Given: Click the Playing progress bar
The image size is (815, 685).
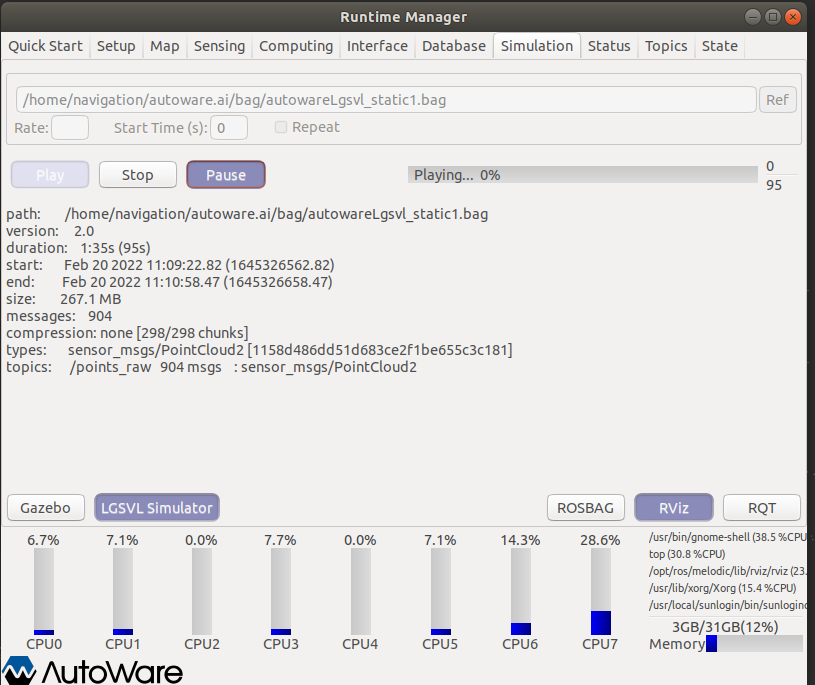Looking at the screenshot, I should (x=583, y=175).
